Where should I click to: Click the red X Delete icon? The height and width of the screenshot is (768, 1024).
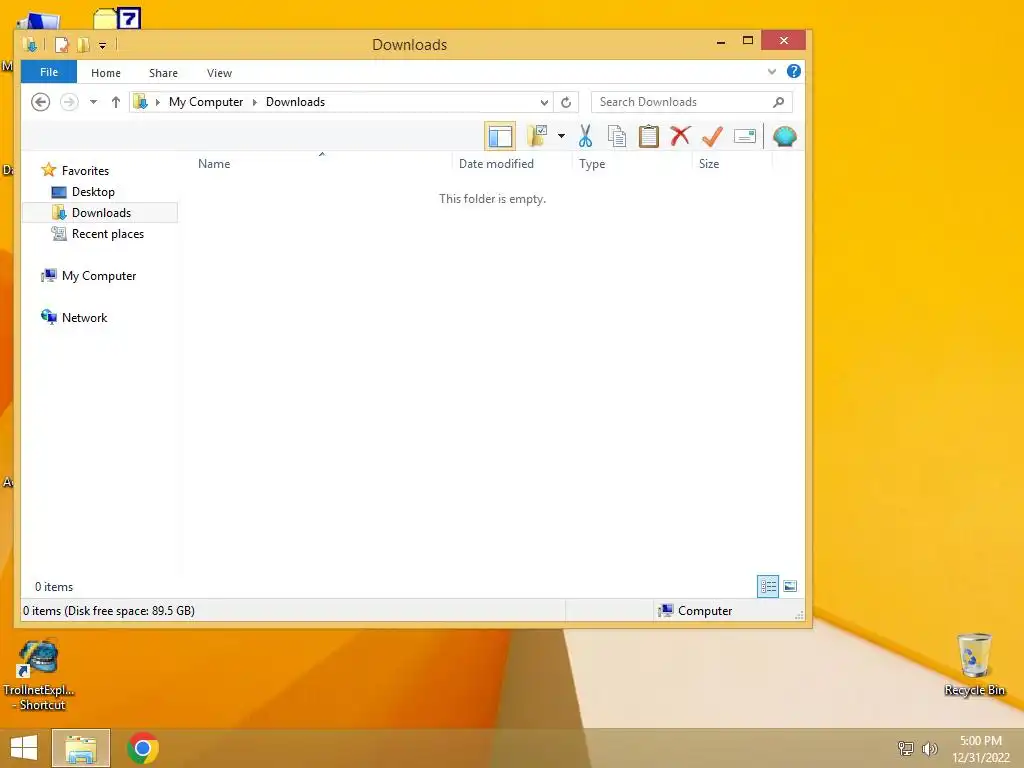[680, 136]
